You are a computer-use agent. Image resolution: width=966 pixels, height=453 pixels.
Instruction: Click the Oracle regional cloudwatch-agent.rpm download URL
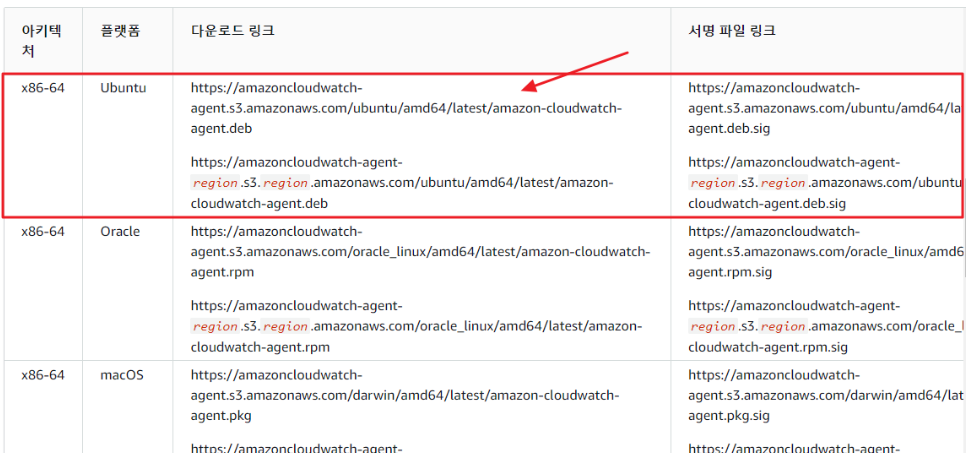point(417,326)
